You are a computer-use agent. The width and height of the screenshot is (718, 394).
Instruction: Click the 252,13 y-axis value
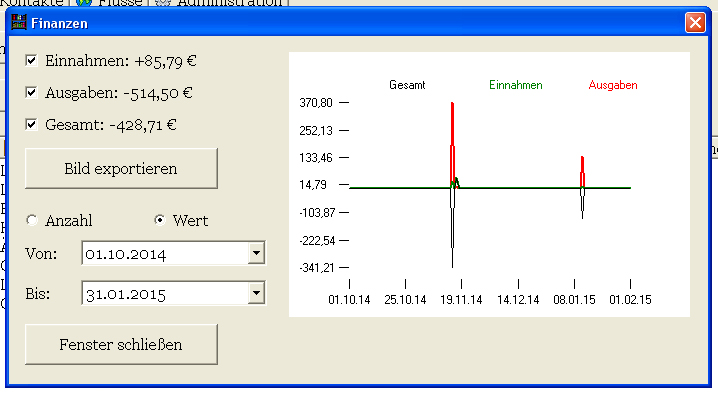(x=316, y=131)
